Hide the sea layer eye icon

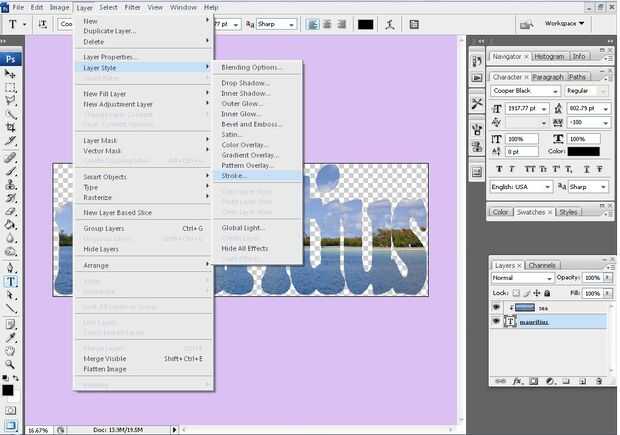496,307
